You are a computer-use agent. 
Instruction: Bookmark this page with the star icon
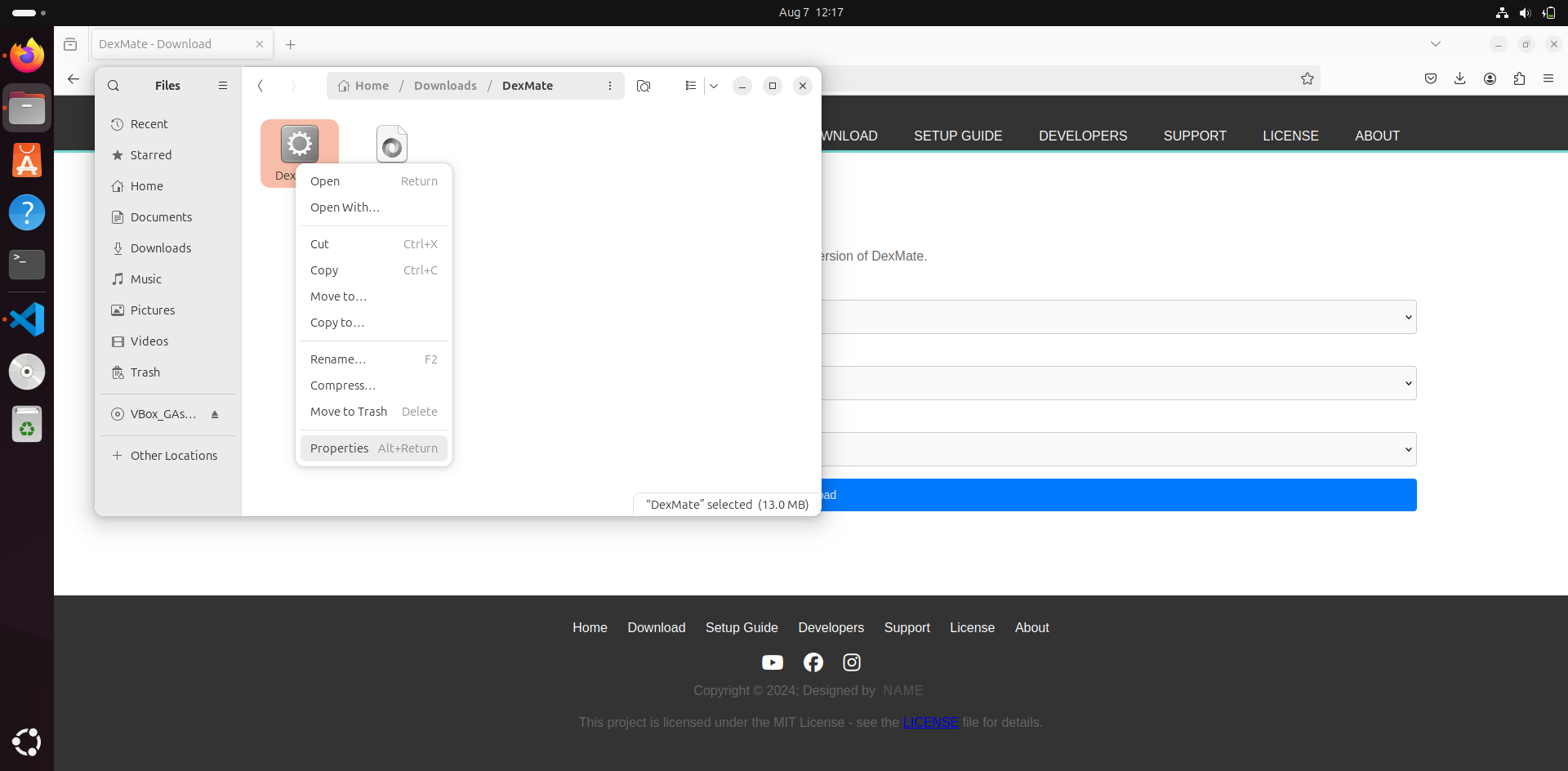coord(1307,78)
